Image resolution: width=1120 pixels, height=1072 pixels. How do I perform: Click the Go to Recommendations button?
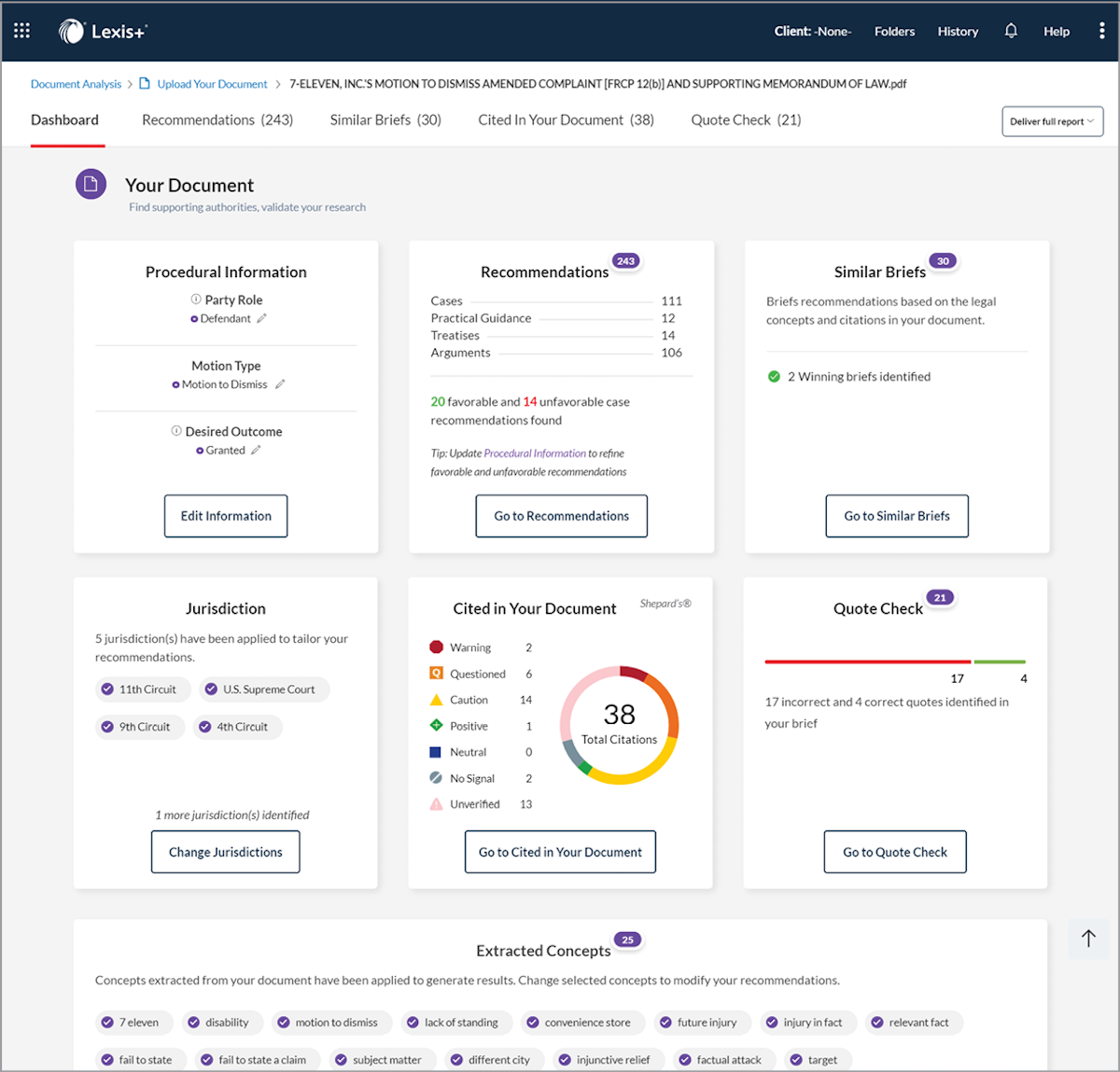pos(562,516)
